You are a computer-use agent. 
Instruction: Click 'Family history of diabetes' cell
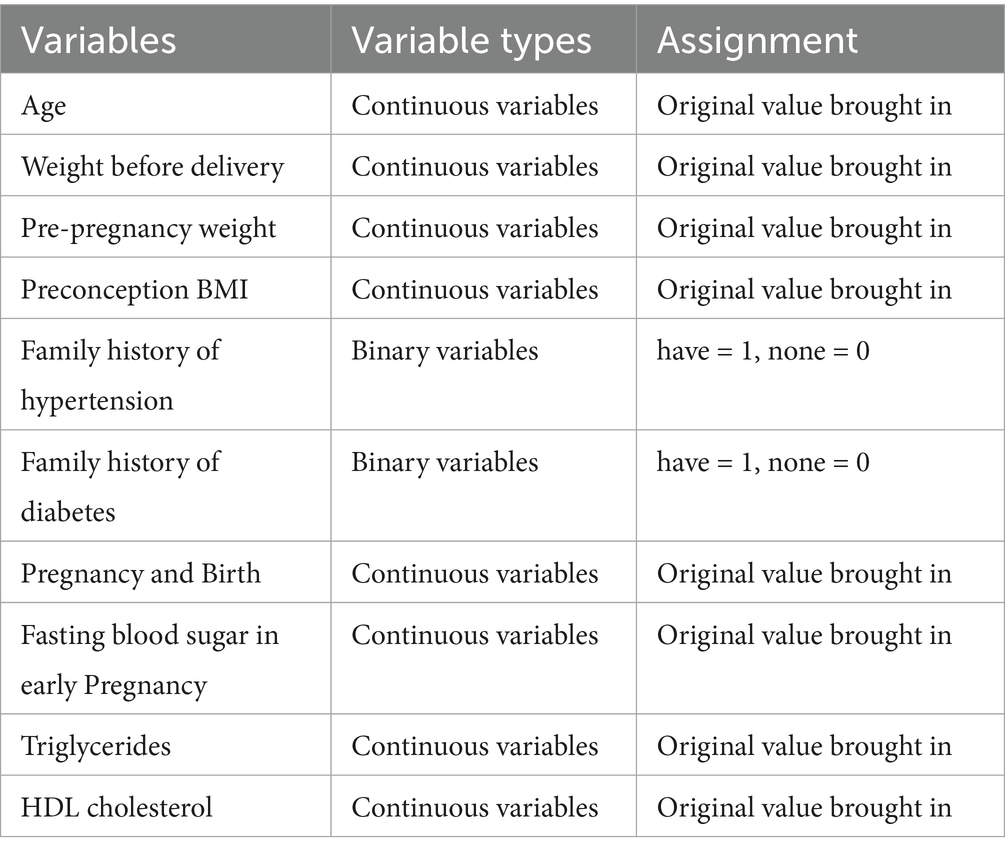[x=120, y=487]
